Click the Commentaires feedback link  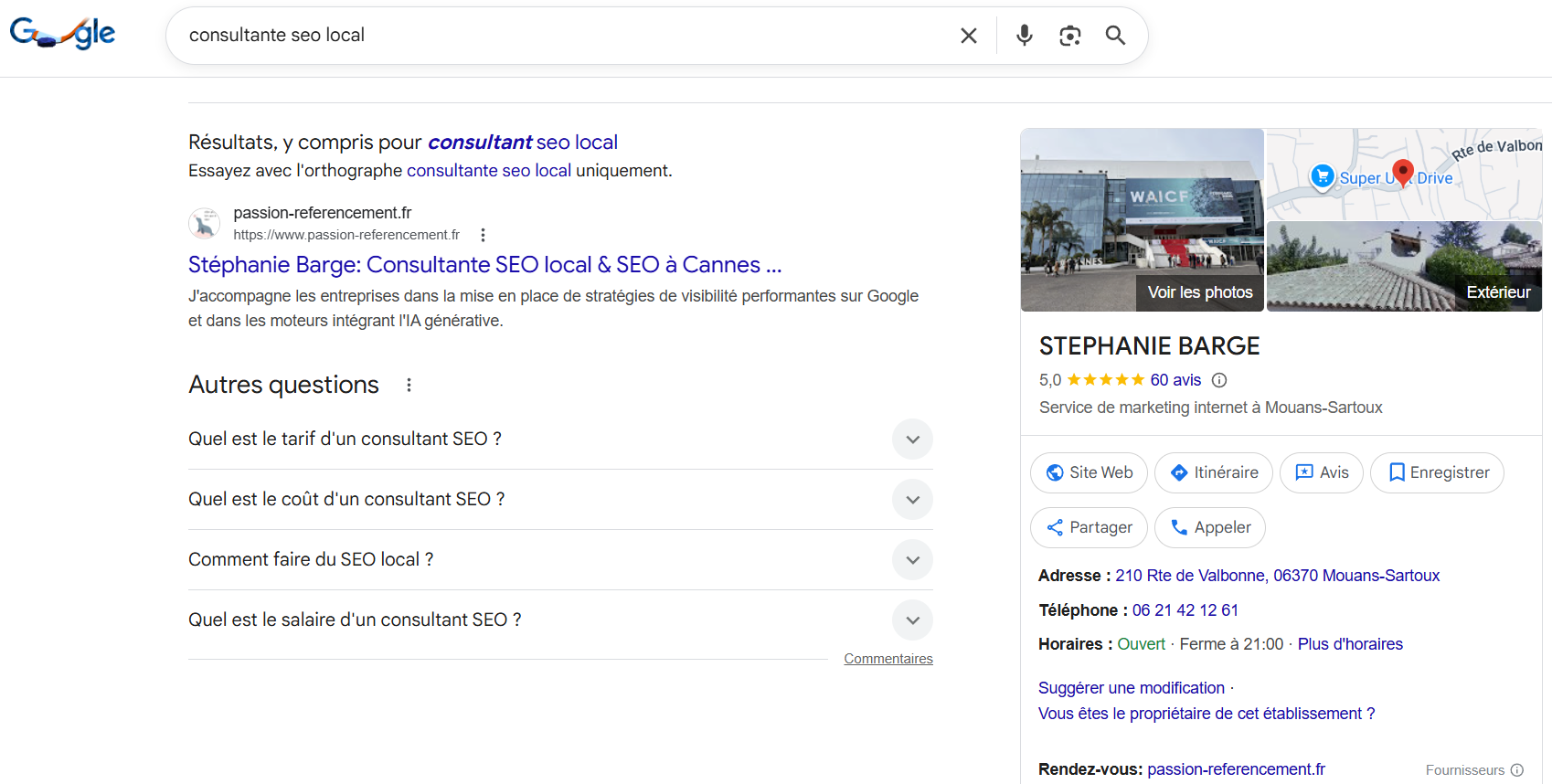tap(888, 659)
